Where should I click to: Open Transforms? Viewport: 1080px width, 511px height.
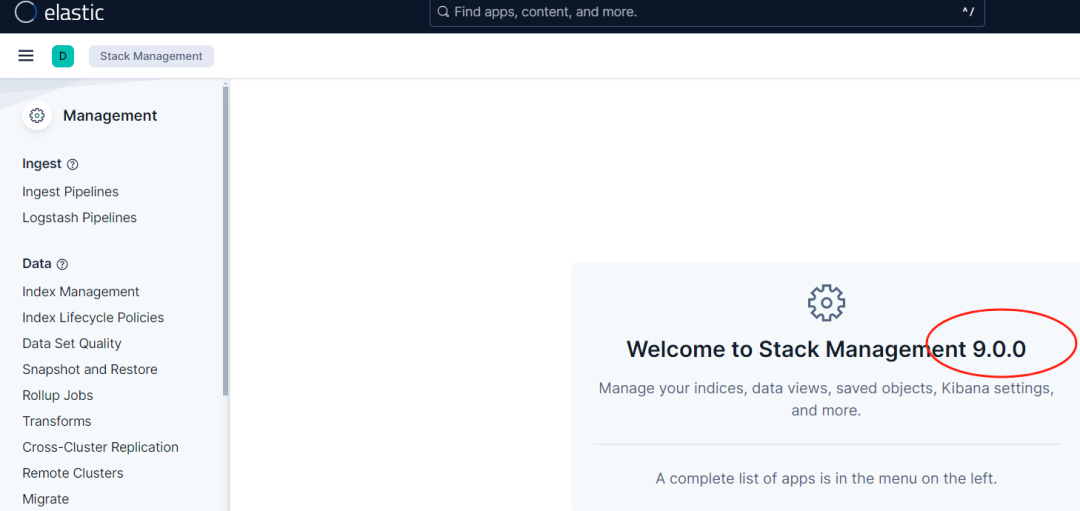coord(56,421)
